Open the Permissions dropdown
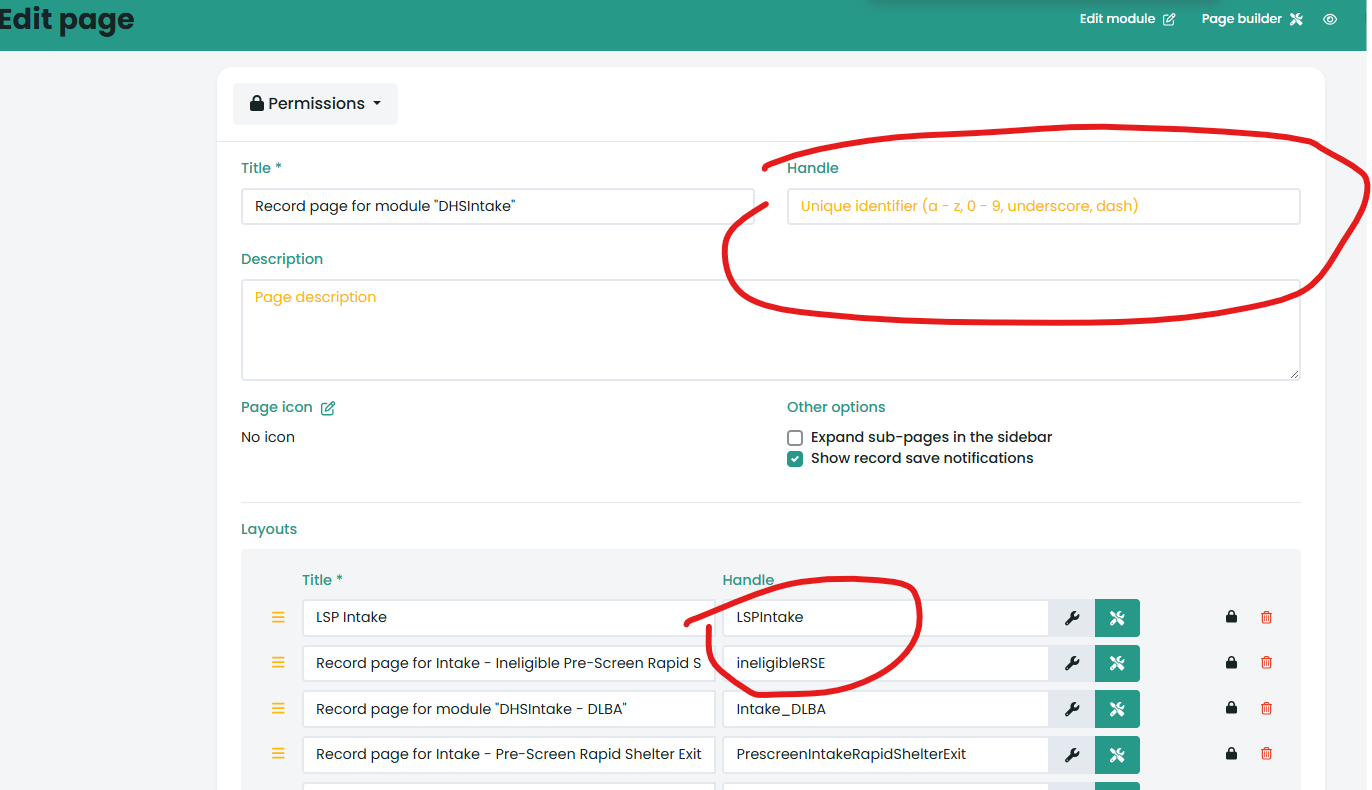1372x790 pixels. pos(315,104)
